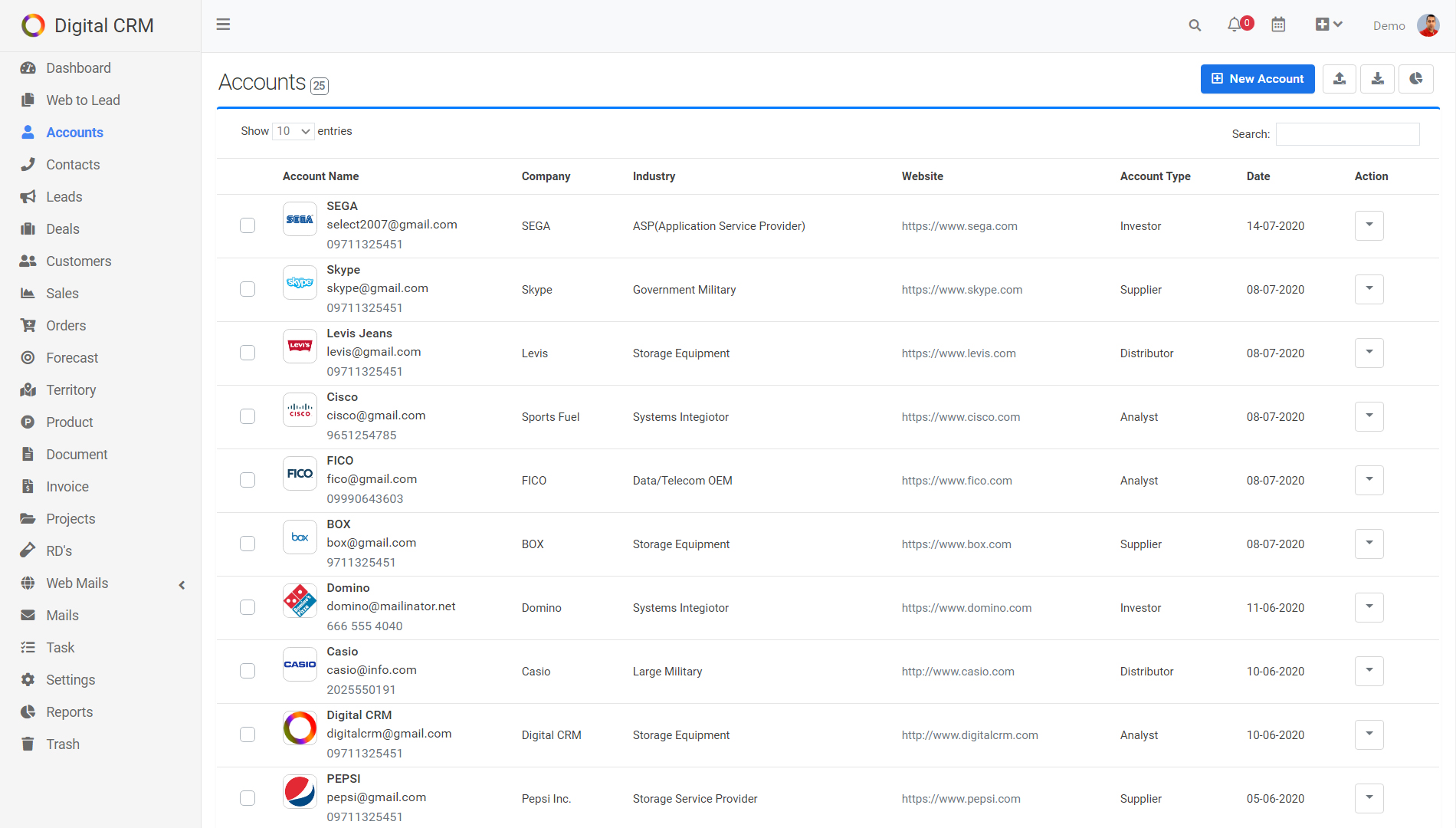Check the Casio account checkbox

click(248, 671)
